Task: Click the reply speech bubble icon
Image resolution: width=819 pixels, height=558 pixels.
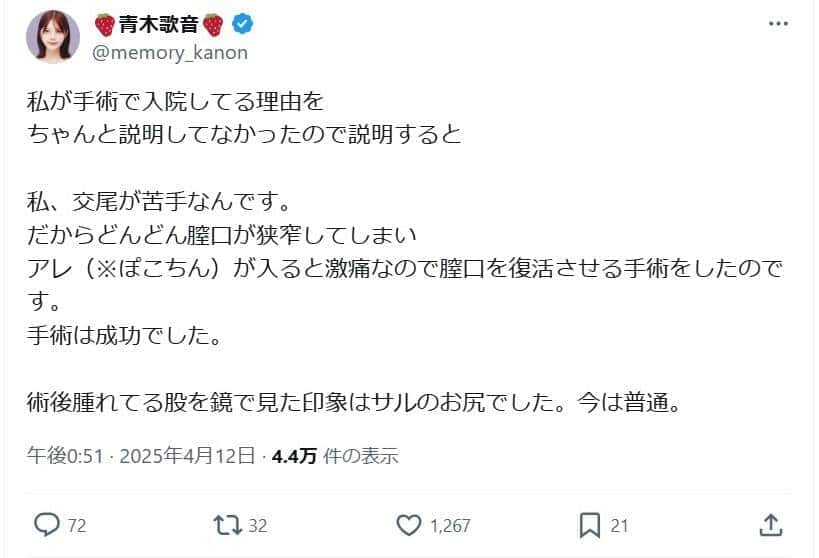Action: [46, 524]
